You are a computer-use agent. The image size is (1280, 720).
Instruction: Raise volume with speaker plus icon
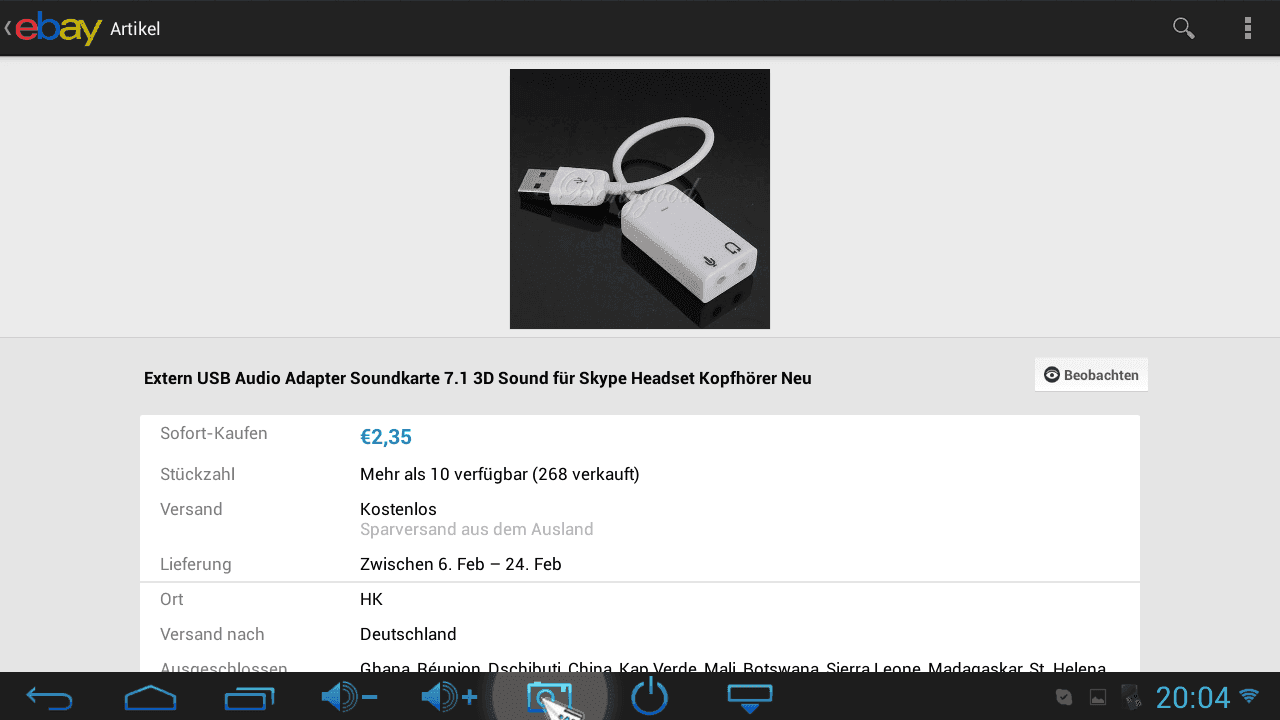[x=449, y=696]
